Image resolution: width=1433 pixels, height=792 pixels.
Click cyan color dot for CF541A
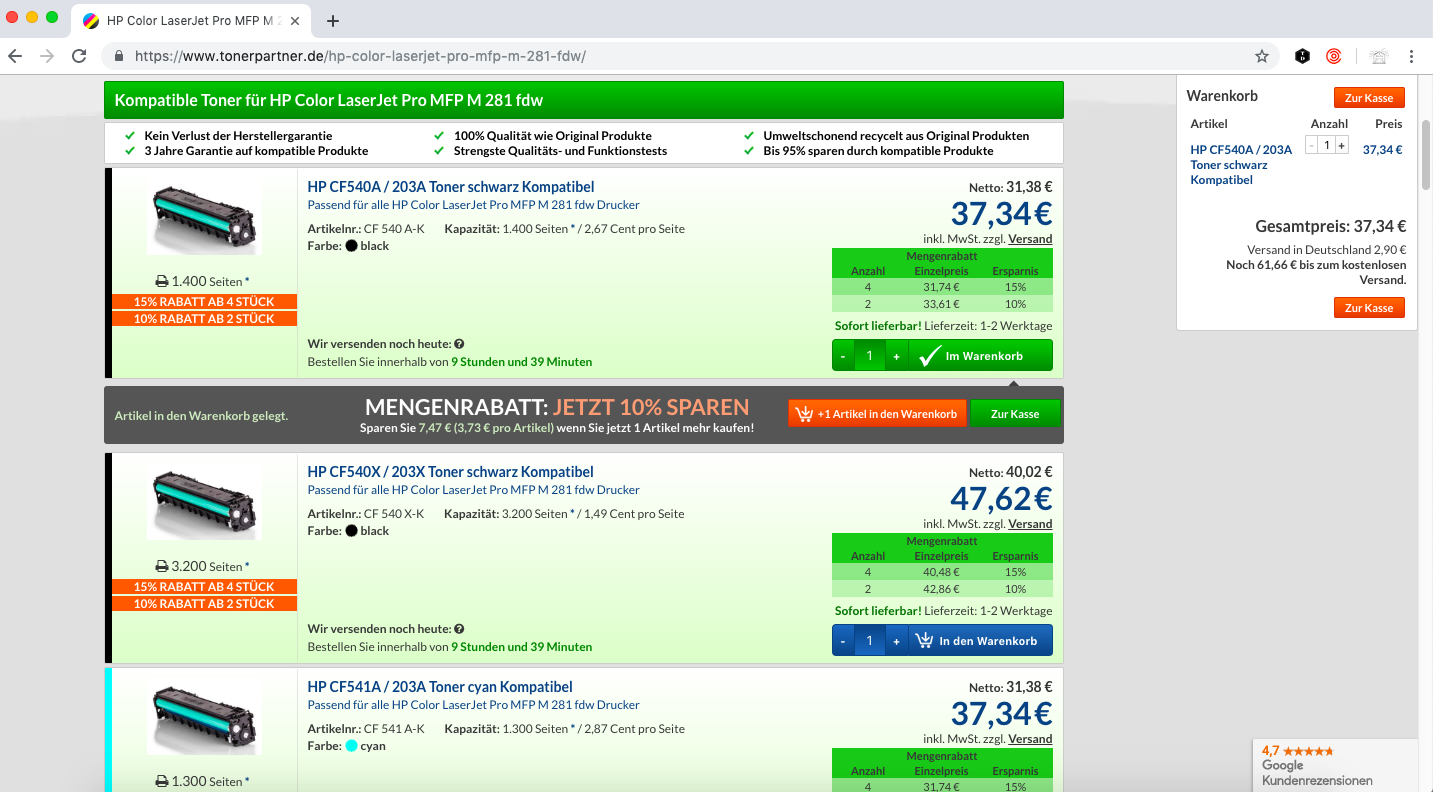(351, 746)
